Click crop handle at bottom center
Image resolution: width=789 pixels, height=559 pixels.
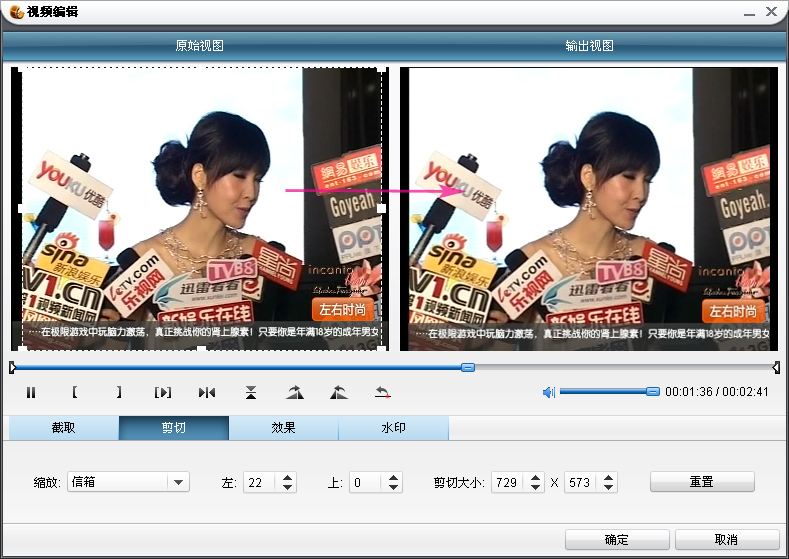click(x=201, y=348)
